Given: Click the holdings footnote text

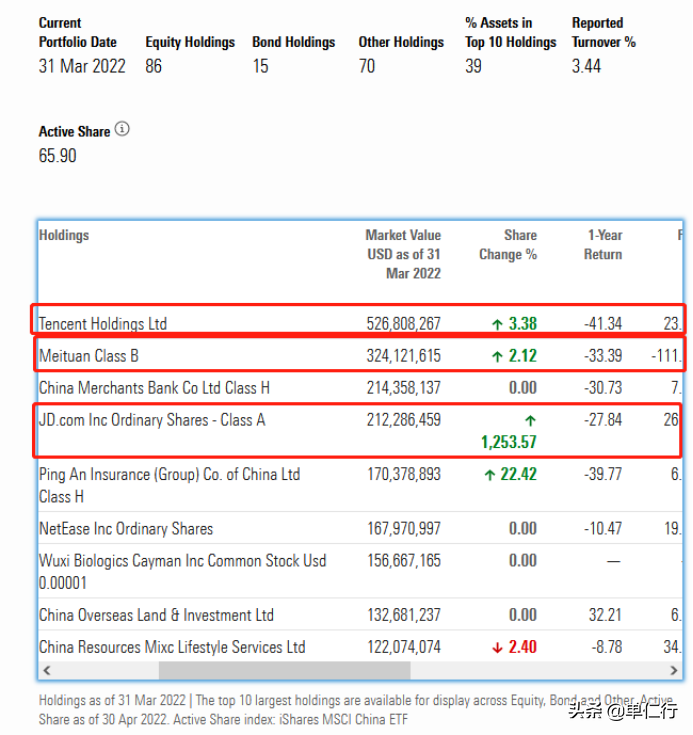Looking at the screenshot, I should 356,710.
